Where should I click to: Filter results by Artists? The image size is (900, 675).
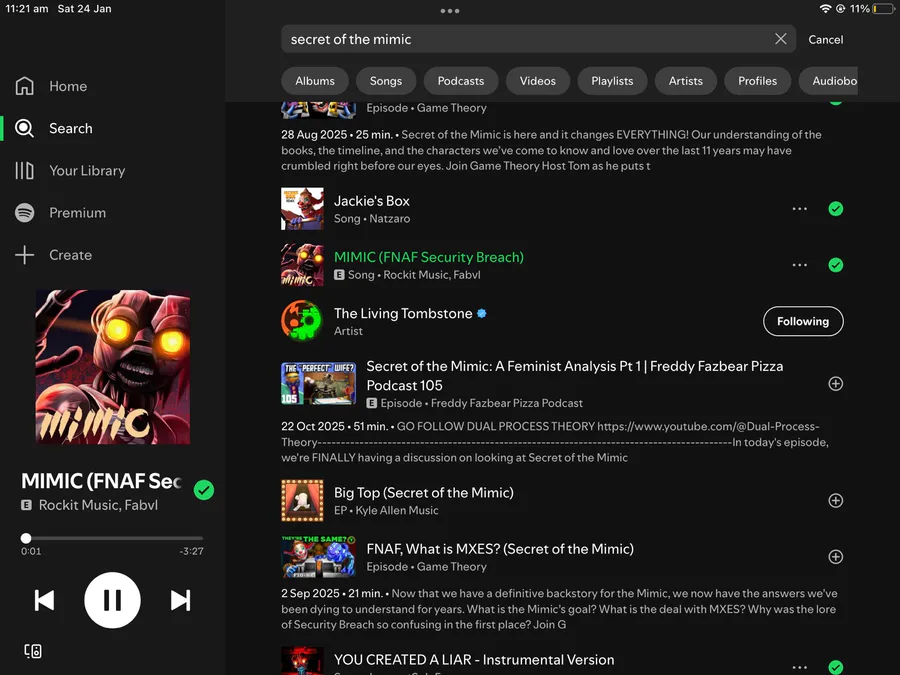point(685,81)
